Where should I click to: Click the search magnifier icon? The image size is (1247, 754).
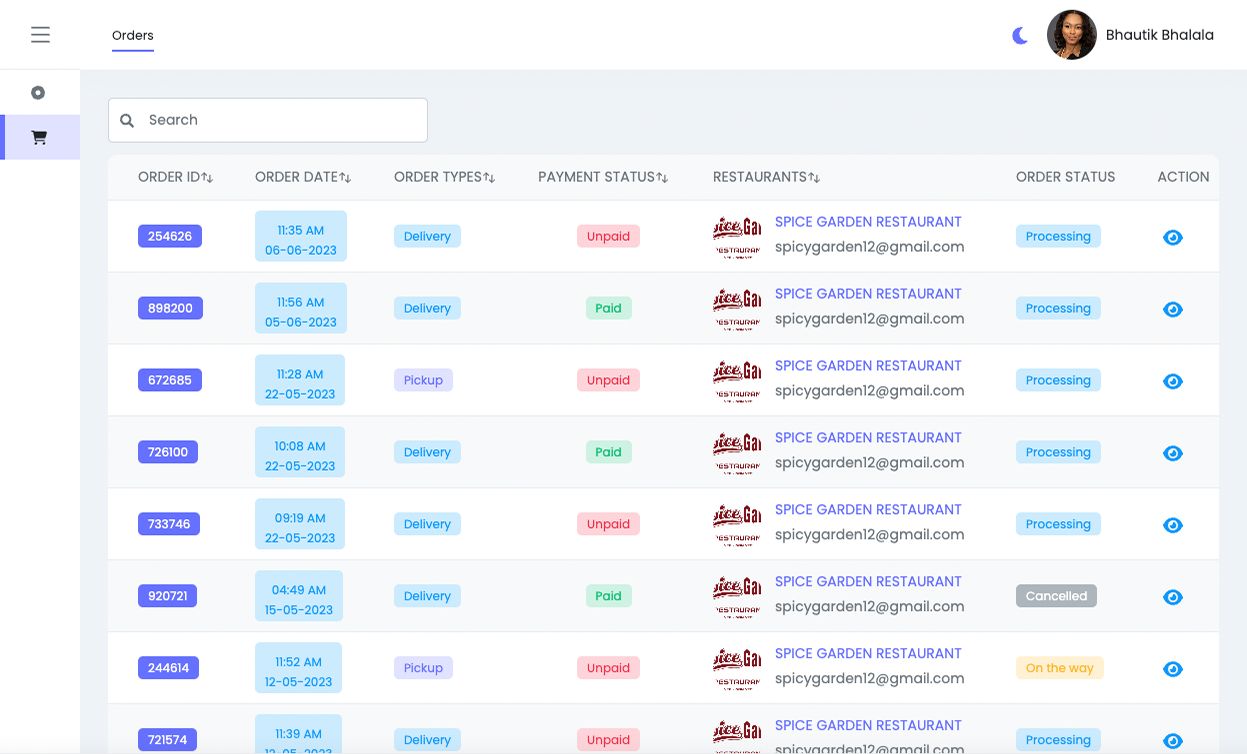pos(127,120)
